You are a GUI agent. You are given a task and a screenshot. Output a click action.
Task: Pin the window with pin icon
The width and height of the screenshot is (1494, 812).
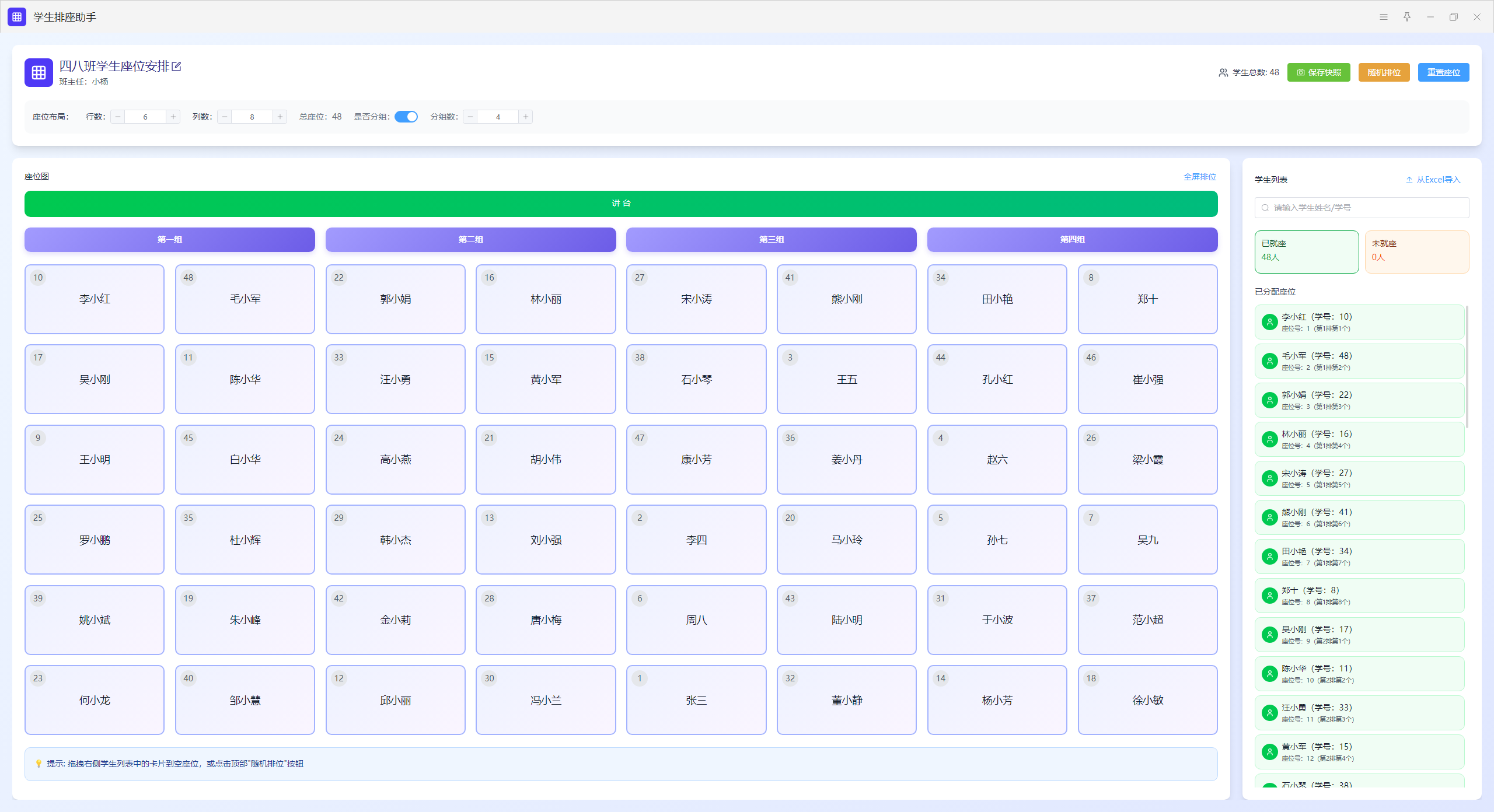click(1407, 17)
